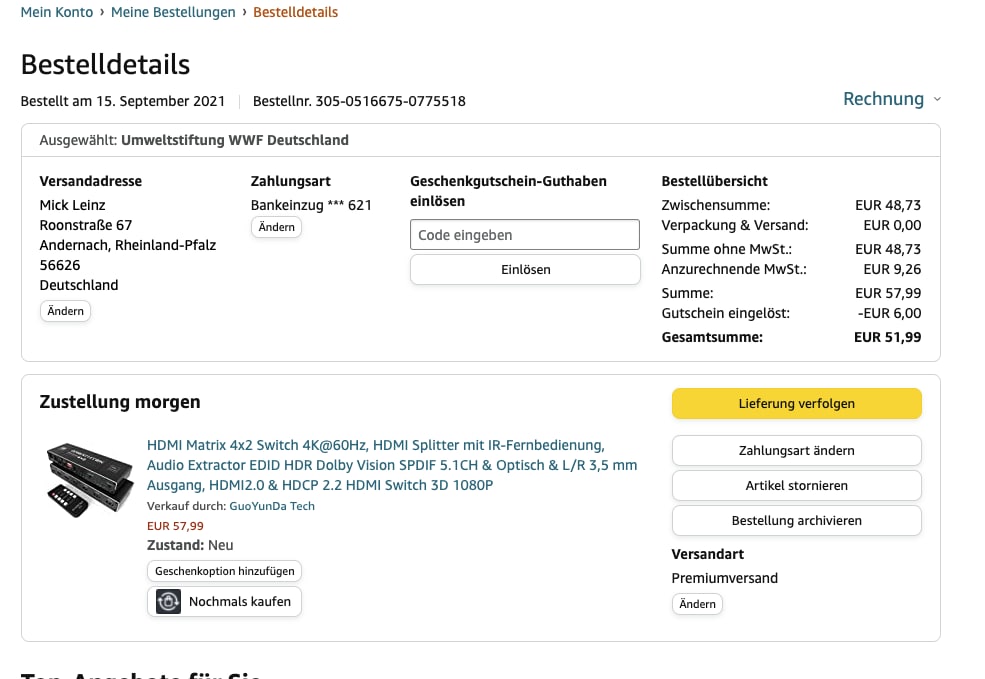Image resolution: width=985 pixels, height=679 pixels.
Task: Change the shipping address with Ändern
Action: pyautogui.click(x=65, y=311)
